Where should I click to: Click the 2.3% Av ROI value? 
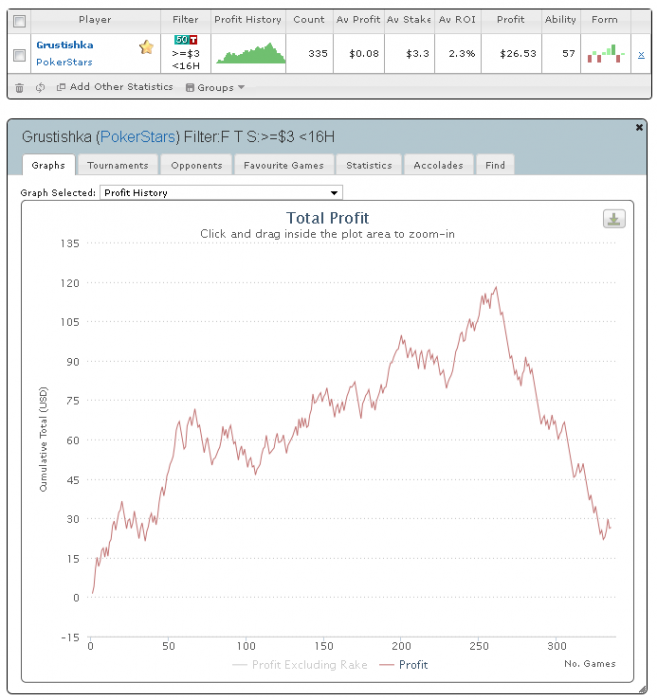point(462,54)
